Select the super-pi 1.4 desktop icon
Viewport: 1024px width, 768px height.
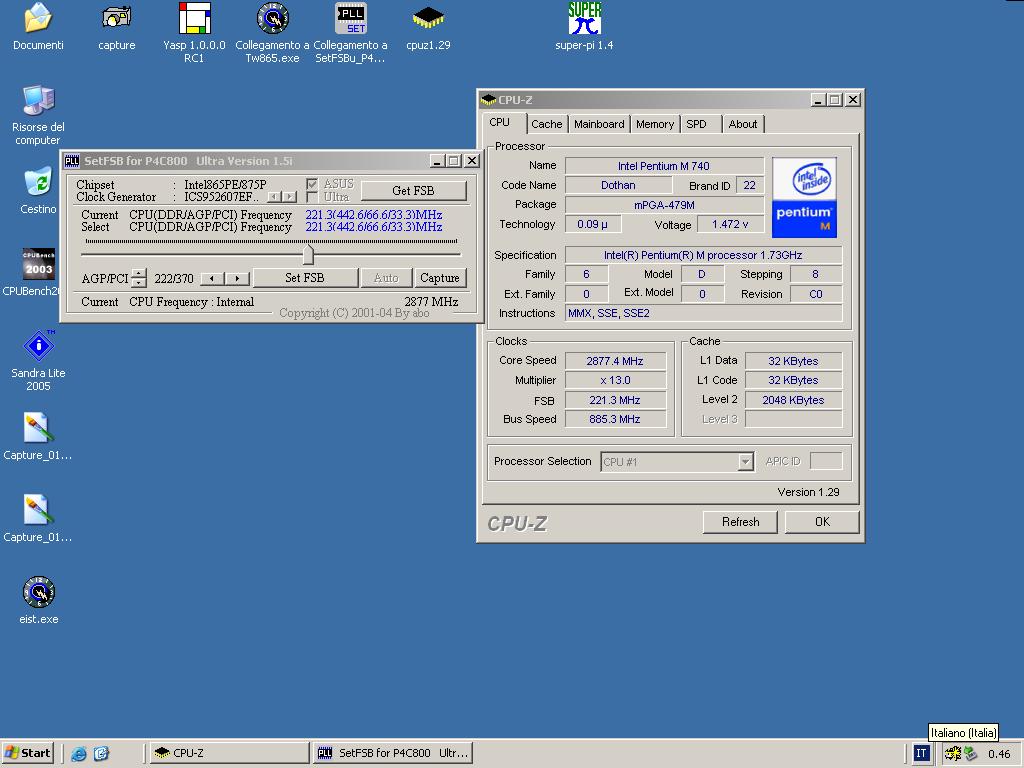coord(584,27)
